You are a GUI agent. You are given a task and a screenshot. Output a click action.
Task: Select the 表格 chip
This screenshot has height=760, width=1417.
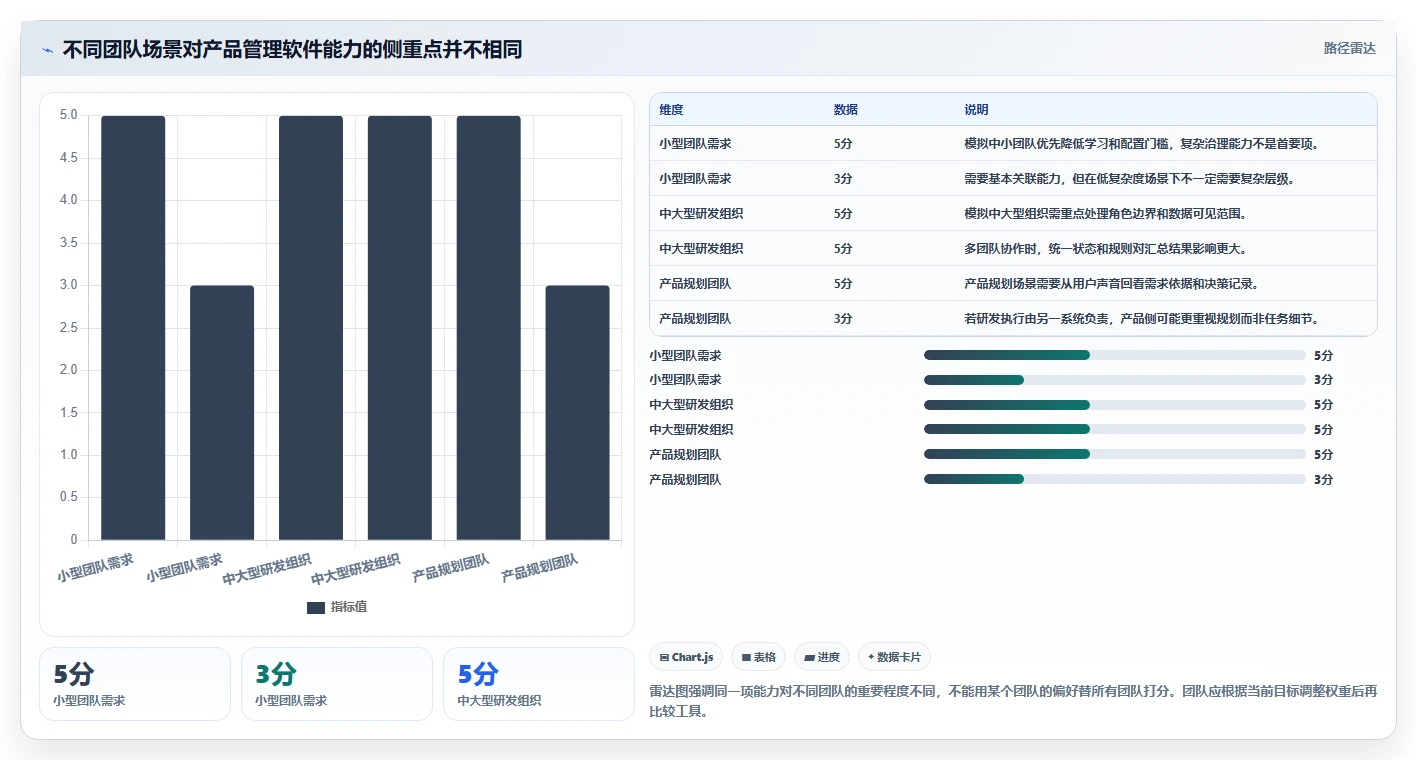(759, 657)
